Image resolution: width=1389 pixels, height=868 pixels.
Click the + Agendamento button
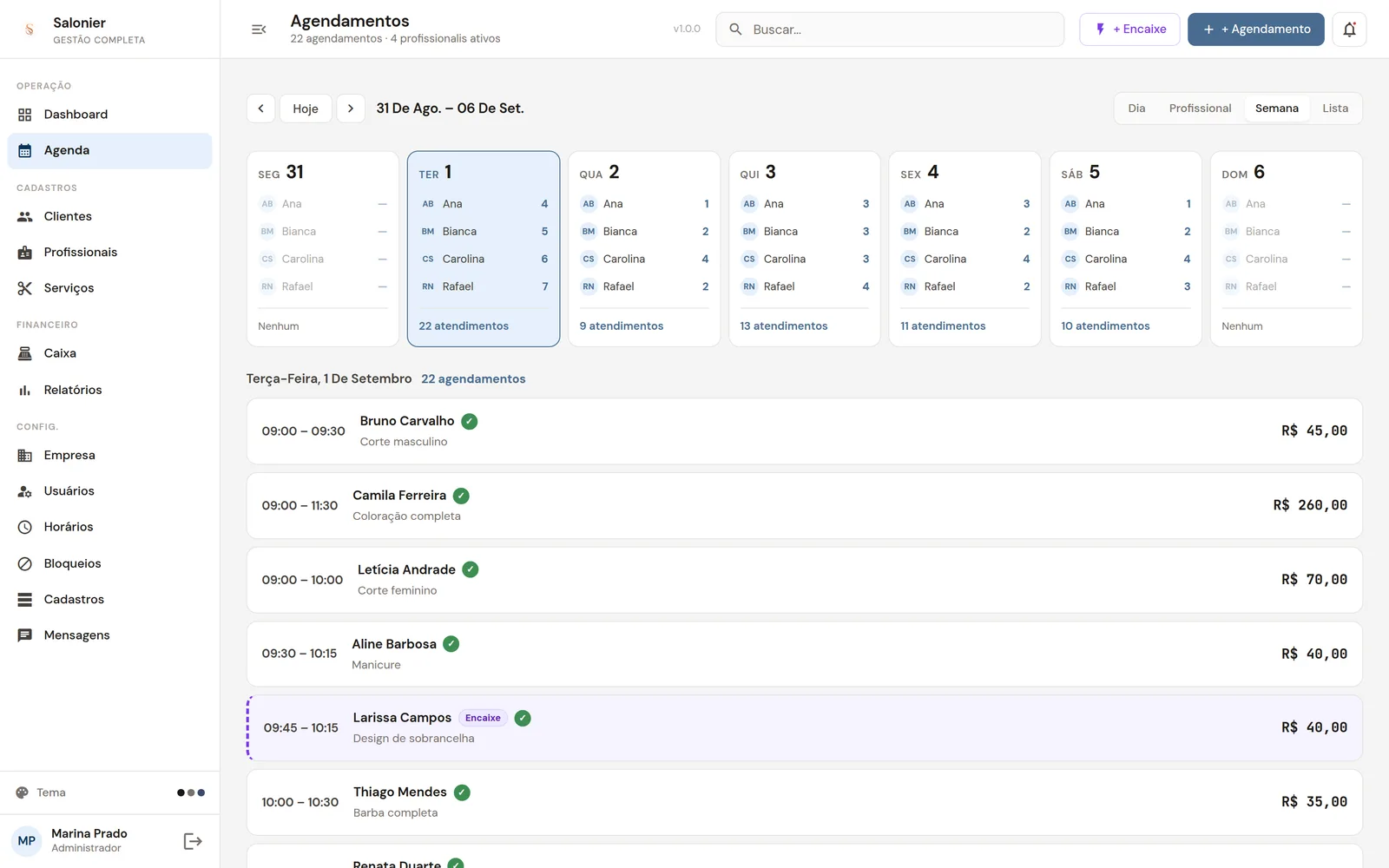click(x=1255, y=30)
